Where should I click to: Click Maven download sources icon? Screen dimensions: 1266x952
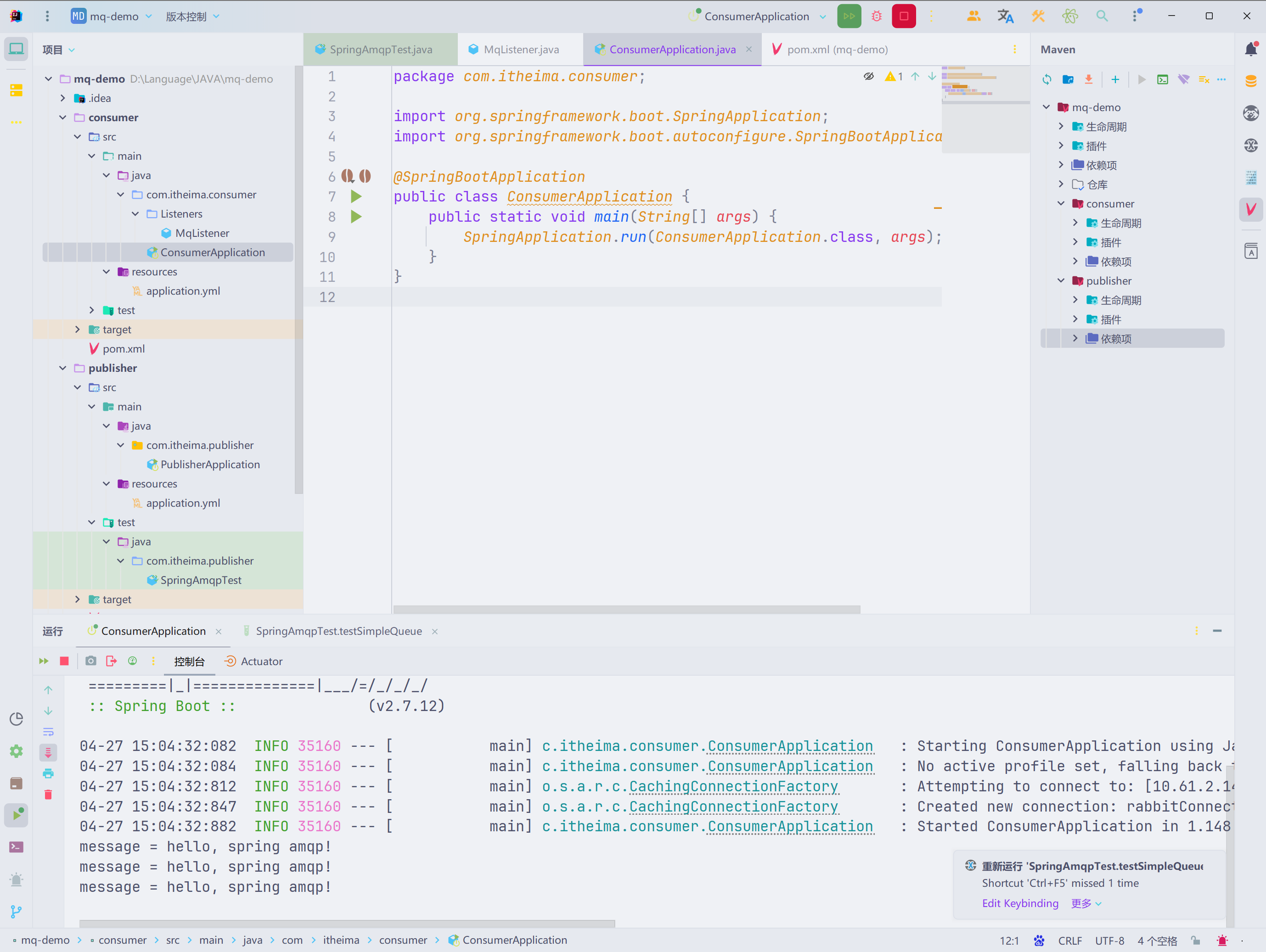tap(1088, 79)
